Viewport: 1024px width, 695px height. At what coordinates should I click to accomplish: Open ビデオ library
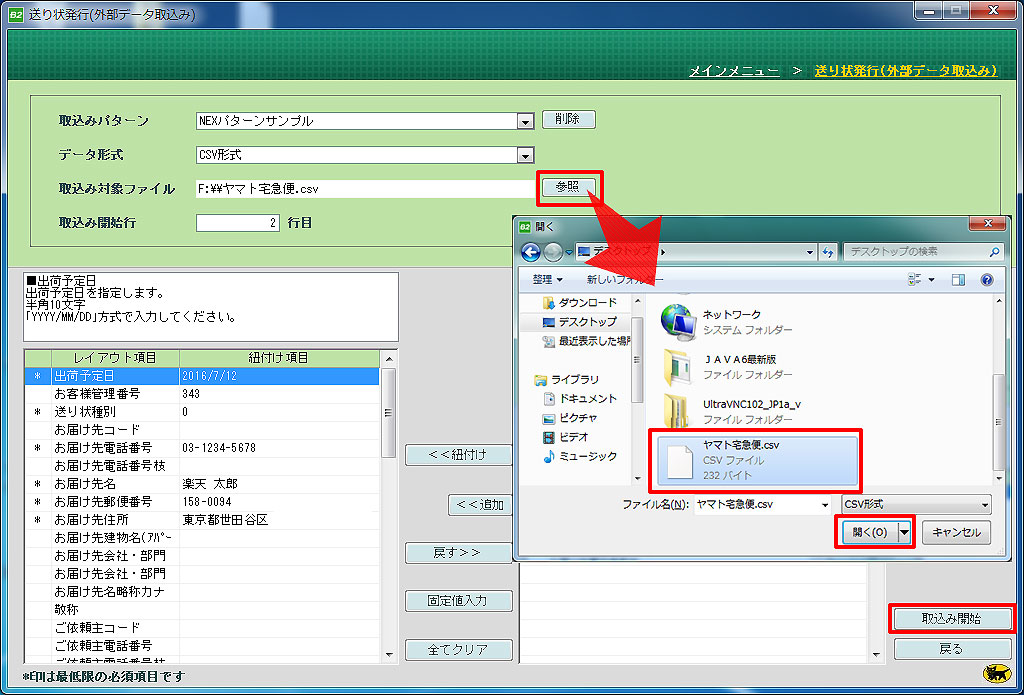tap(566, 437)
